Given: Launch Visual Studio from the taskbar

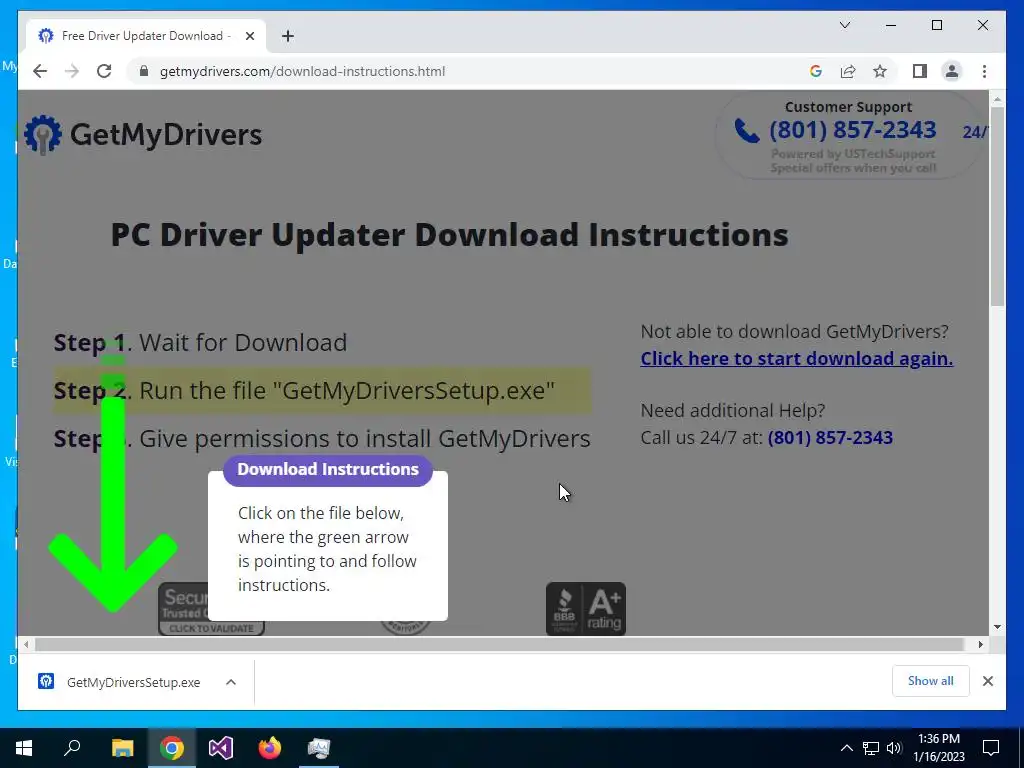Looking at the screenshot, I should tap(221, 748).
